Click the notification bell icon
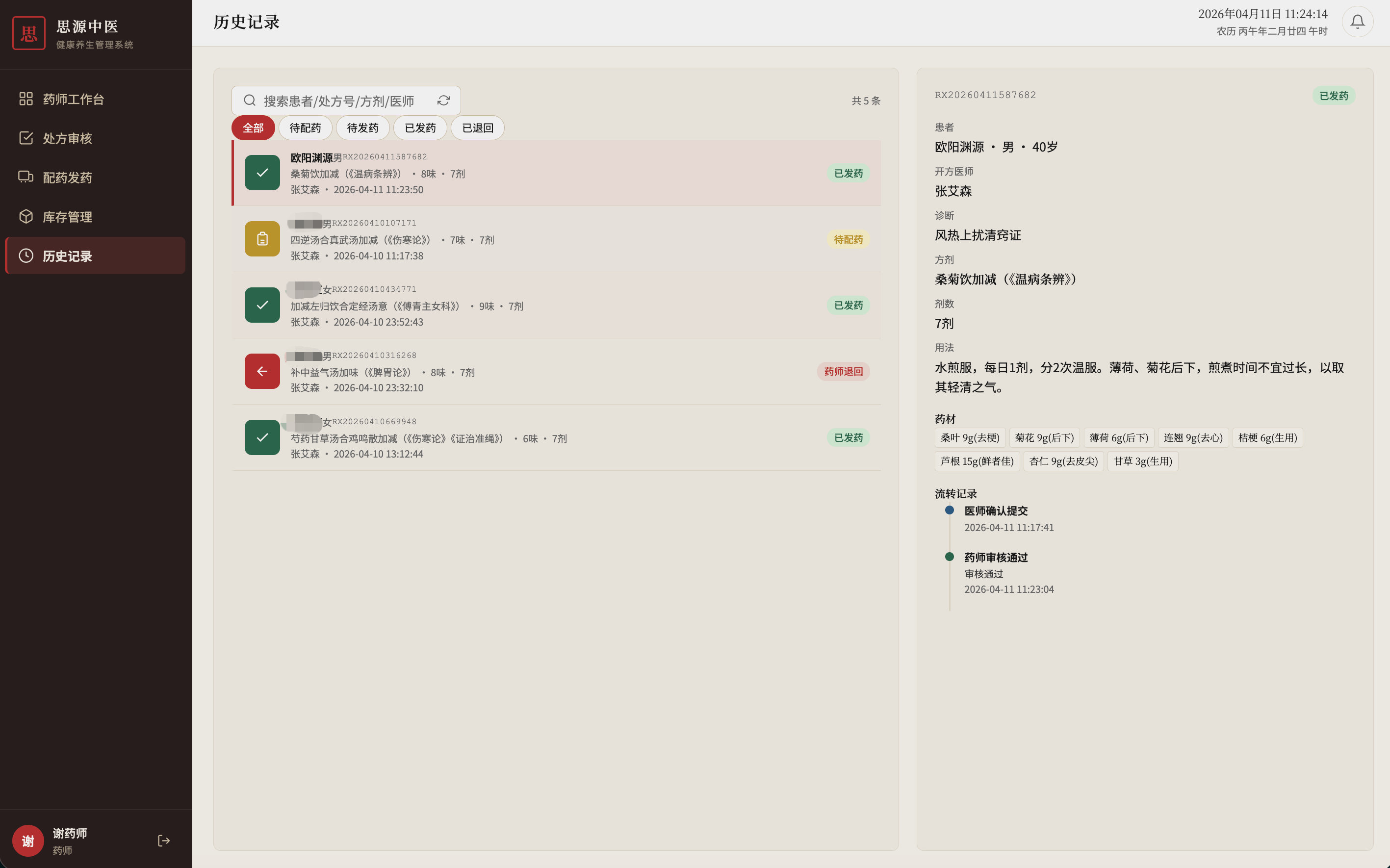1390x868 pixels. coord(1357,22)
